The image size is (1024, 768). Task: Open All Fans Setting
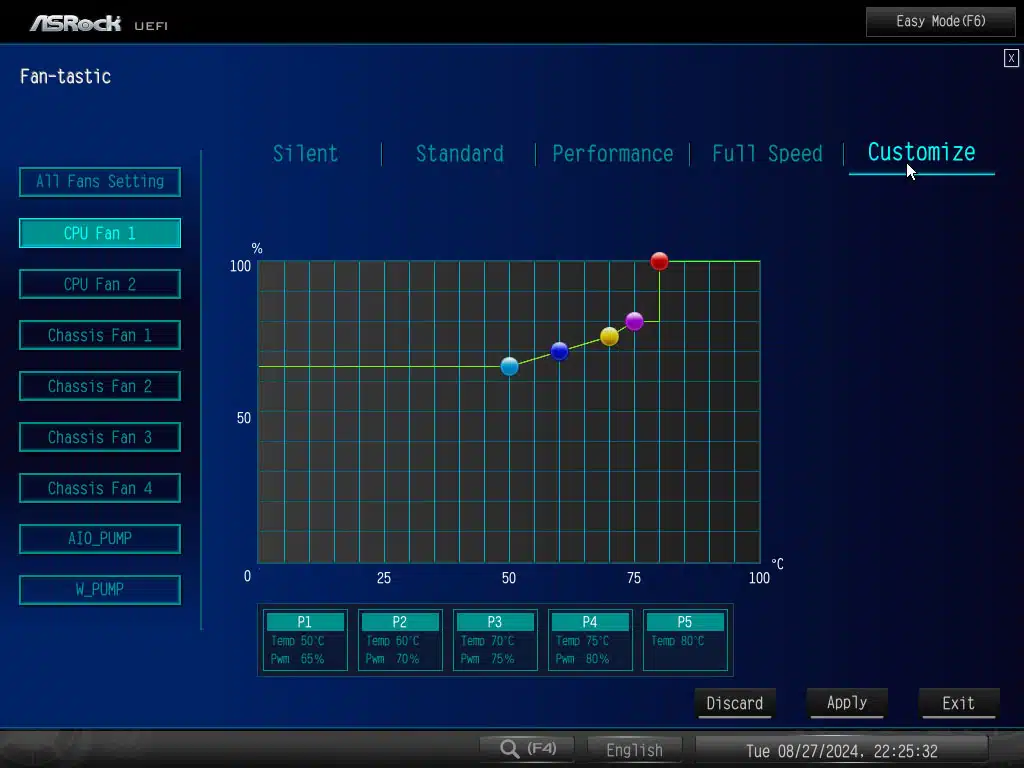coord(100,182)
